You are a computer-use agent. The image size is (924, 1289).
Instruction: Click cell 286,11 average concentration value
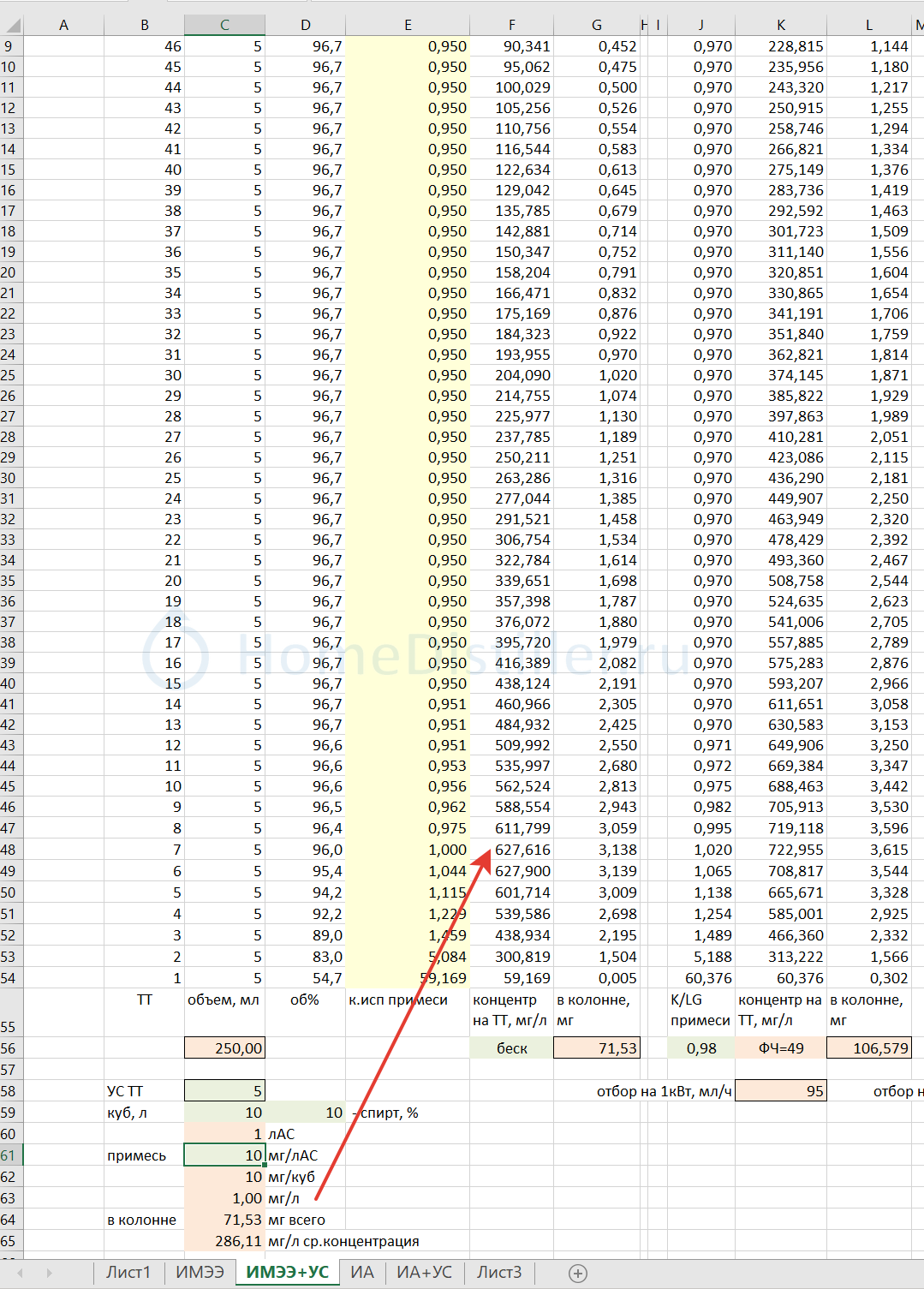tap(224, 1241)
